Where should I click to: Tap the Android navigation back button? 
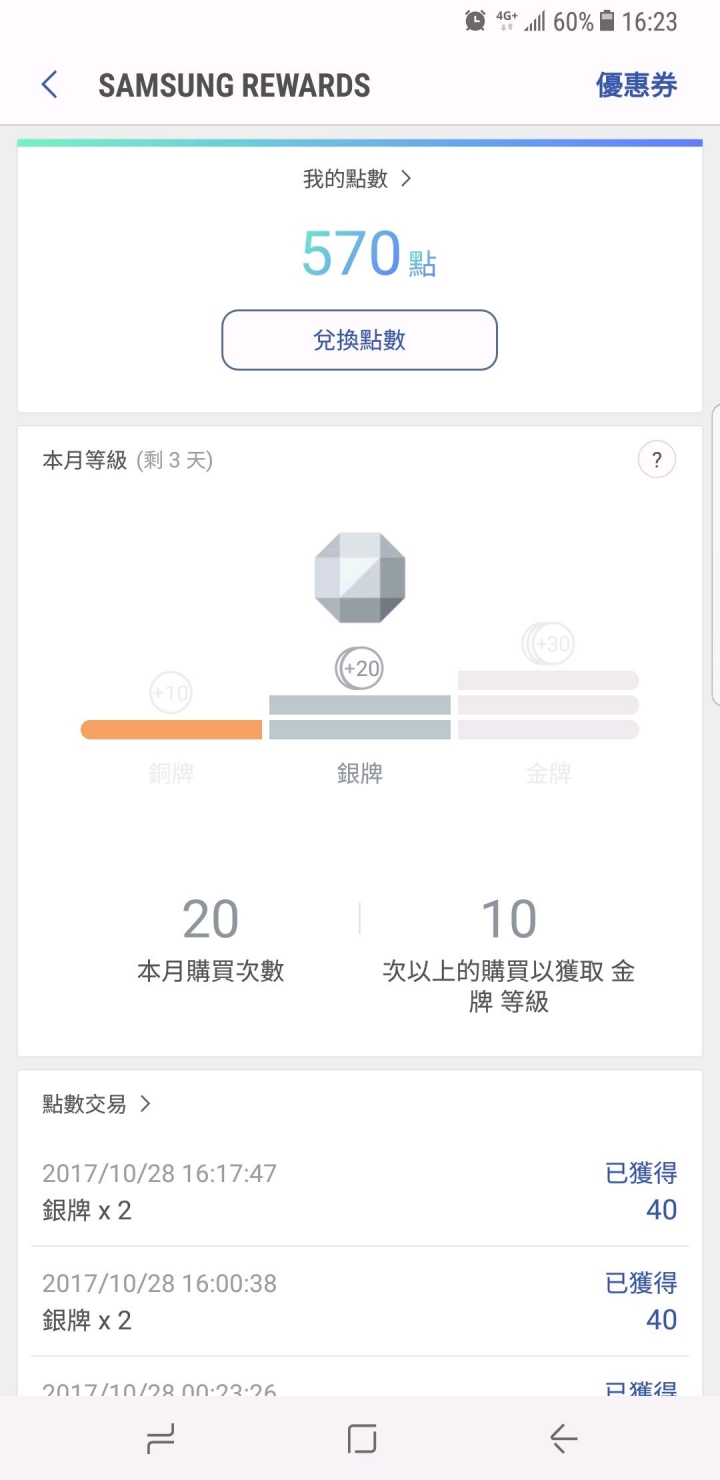tap(563, 1439)
